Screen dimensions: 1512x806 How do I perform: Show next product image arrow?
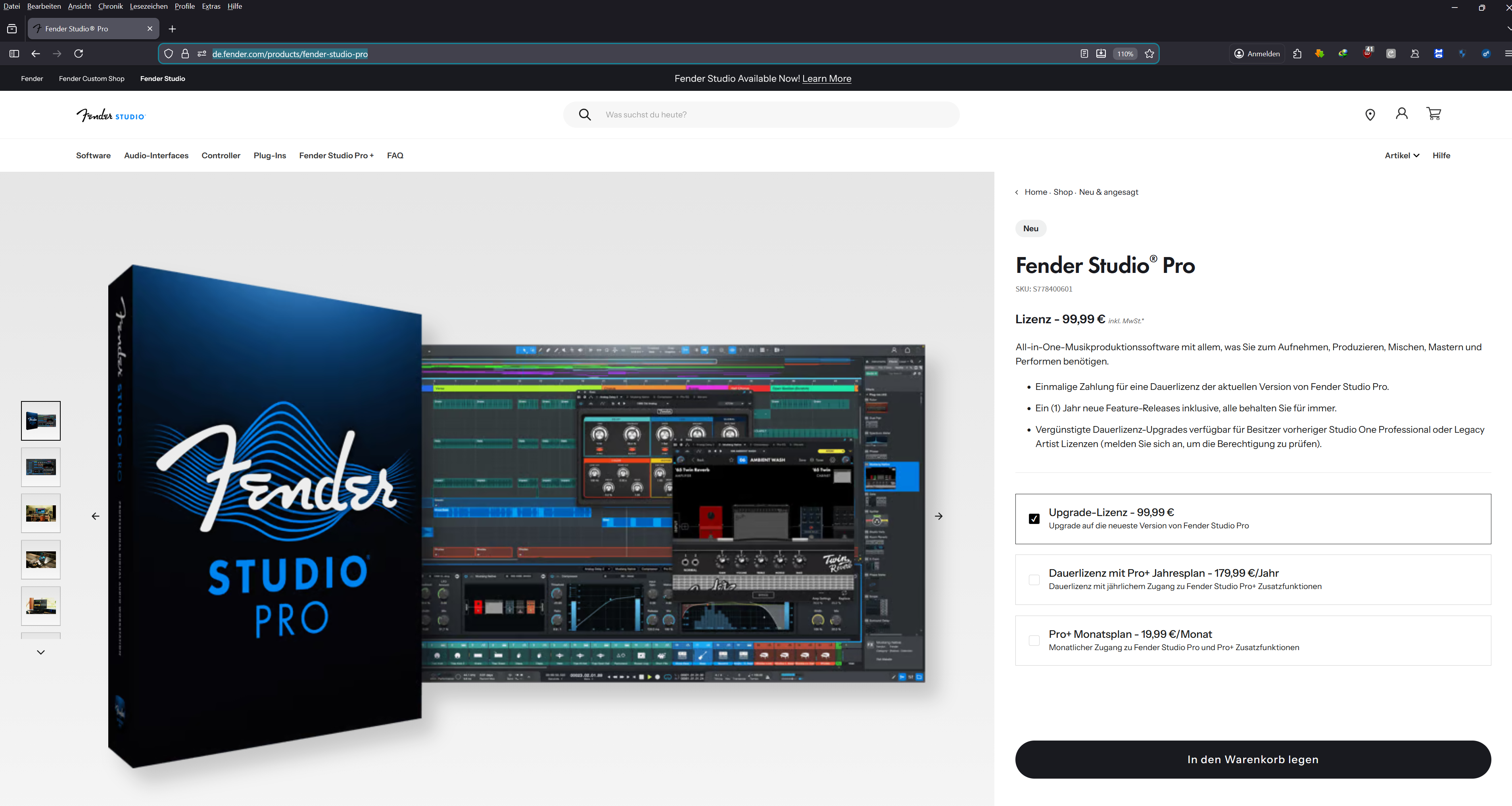pyautogui.click(x=938, y=516)
